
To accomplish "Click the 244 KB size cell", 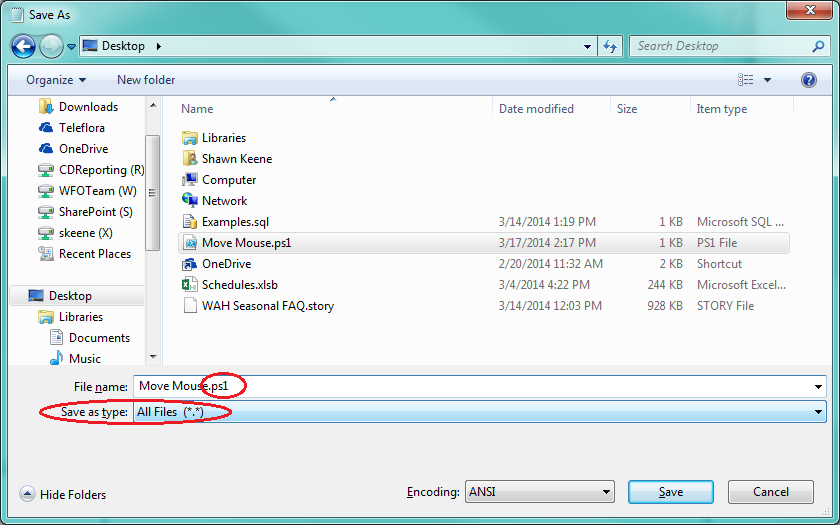I will [x=665, y=285].
